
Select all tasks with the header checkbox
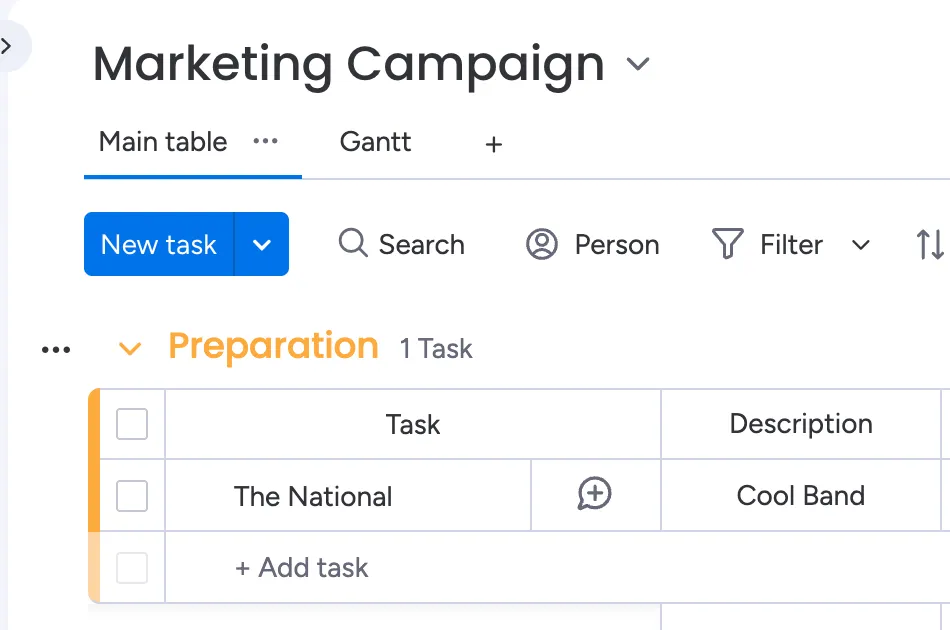click(x=132, y=424)
